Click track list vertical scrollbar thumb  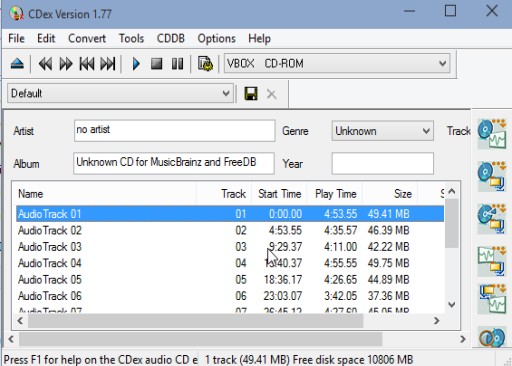pos(452,223)
